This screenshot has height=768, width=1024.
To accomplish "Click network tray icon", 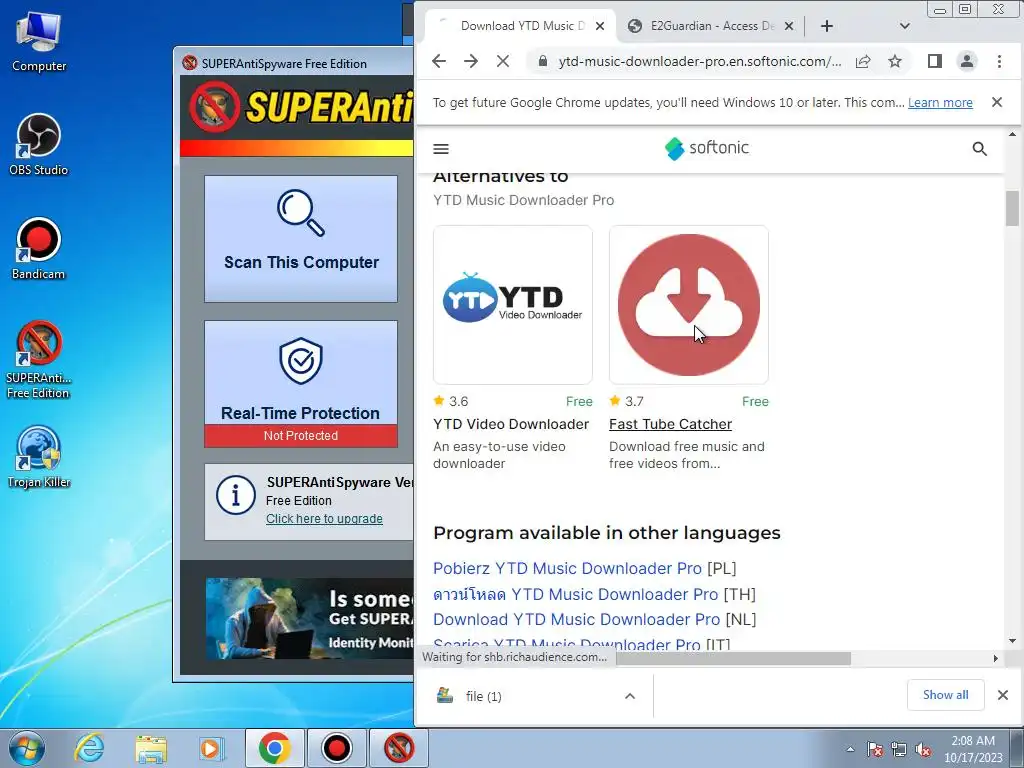I will click(899, 750).
